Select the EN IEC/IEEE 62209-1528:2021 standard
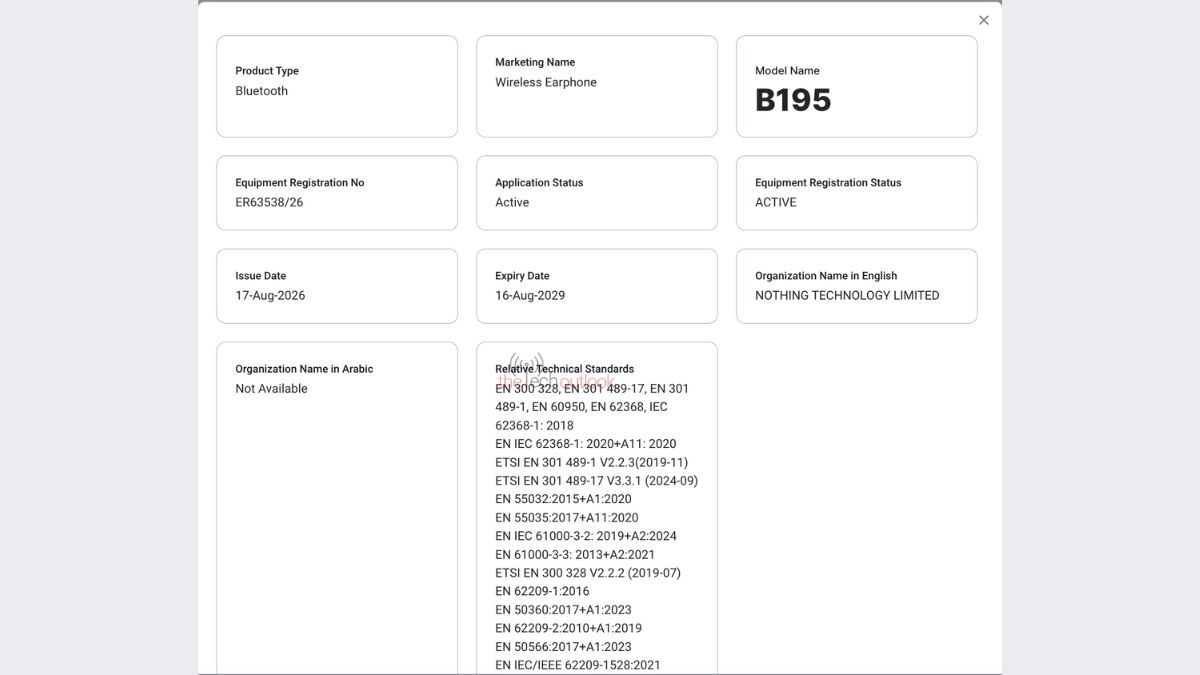1200x675 pixels. [x=578, y=665]
